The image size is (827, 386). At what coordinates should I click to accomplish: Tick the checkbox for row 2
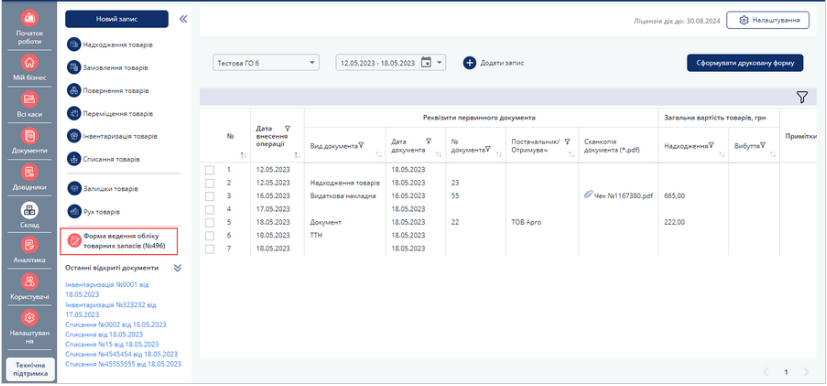point(209,183)
